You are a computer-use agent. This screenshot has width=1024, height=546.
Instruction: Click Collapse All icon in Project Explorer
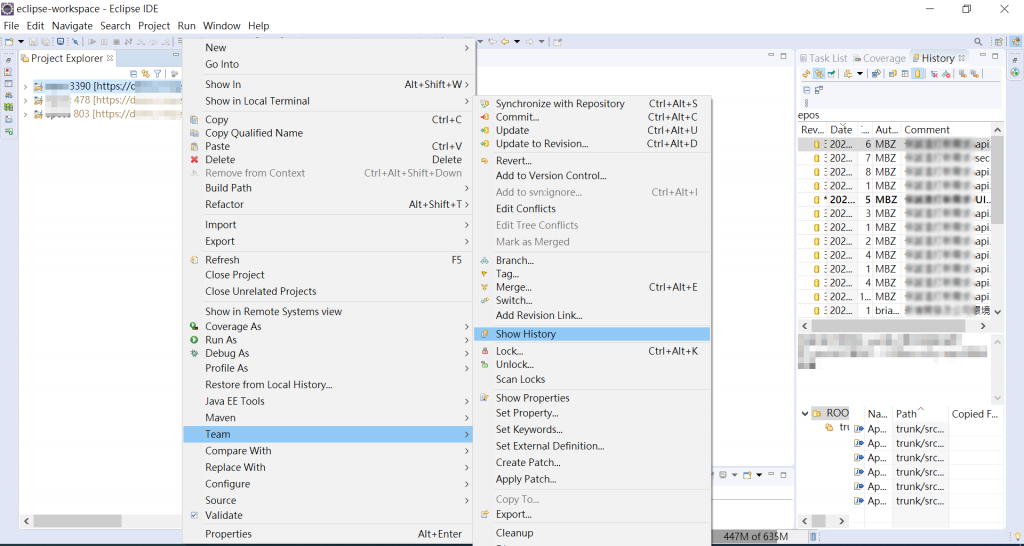tap(134, 74)
